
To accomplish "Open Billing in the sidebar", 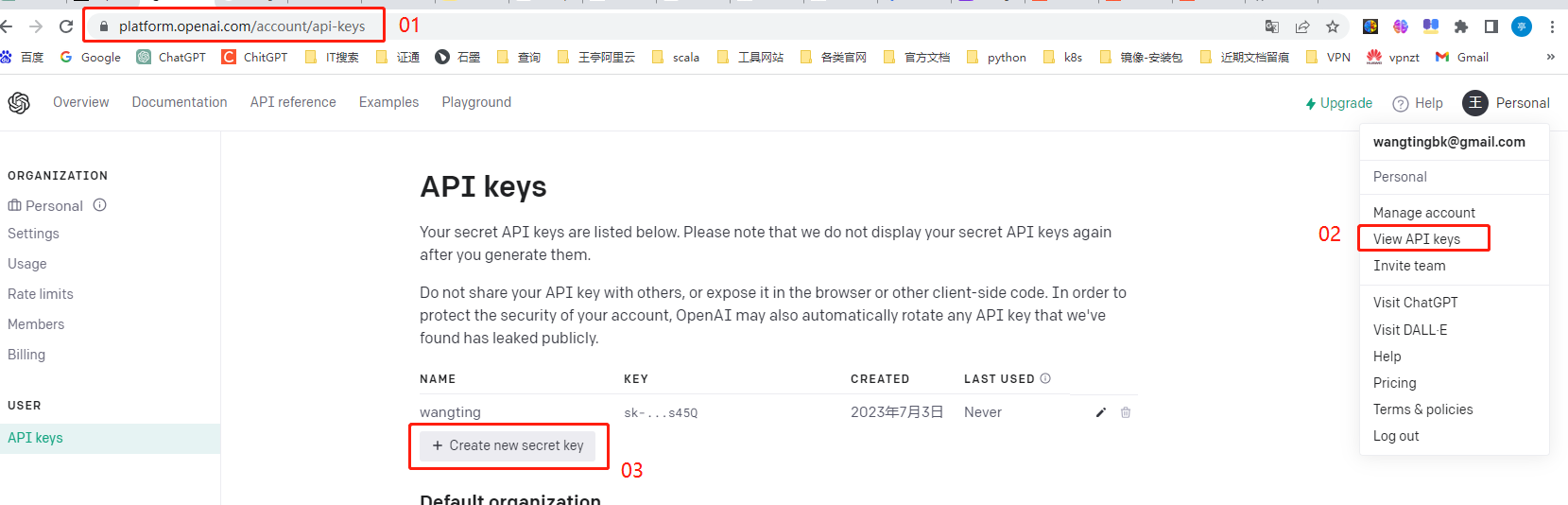I will click(26, 355).
